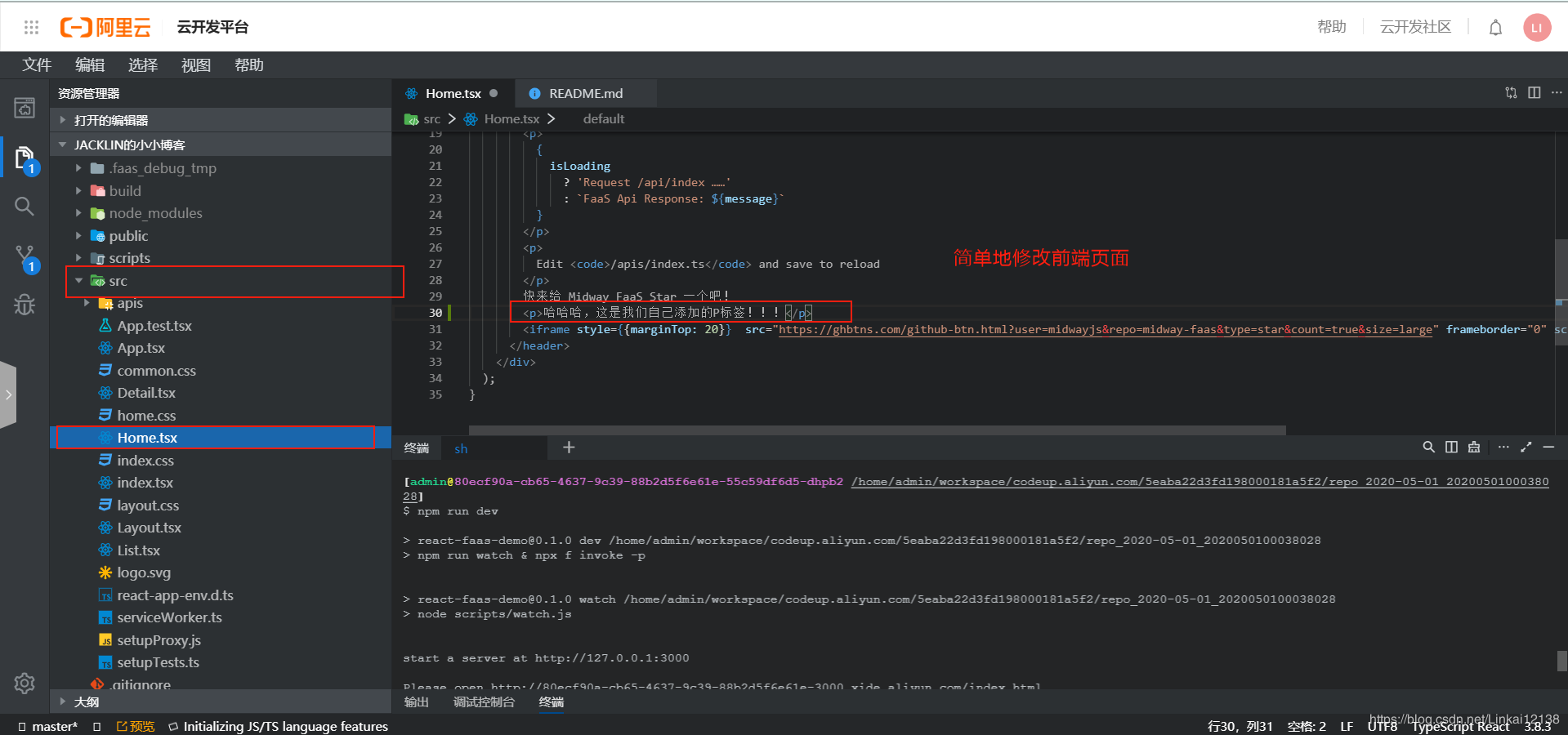1568x735 pixels.
Task: Open terminal panel more actions ellipsis
Action: point(1503,447)
